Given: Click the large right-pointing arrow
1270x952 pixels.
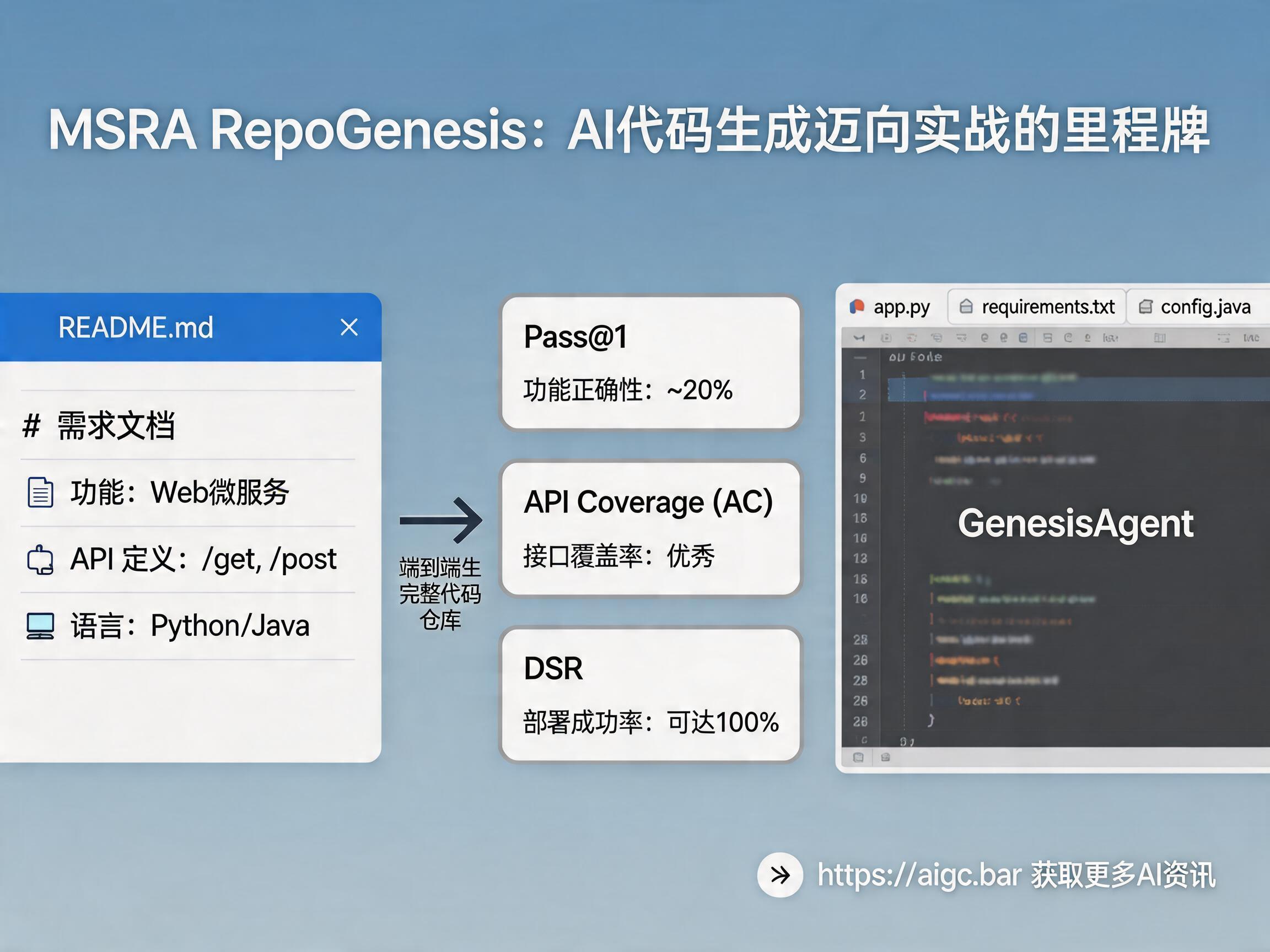Looking at the screenshot, I should (441, 520).
